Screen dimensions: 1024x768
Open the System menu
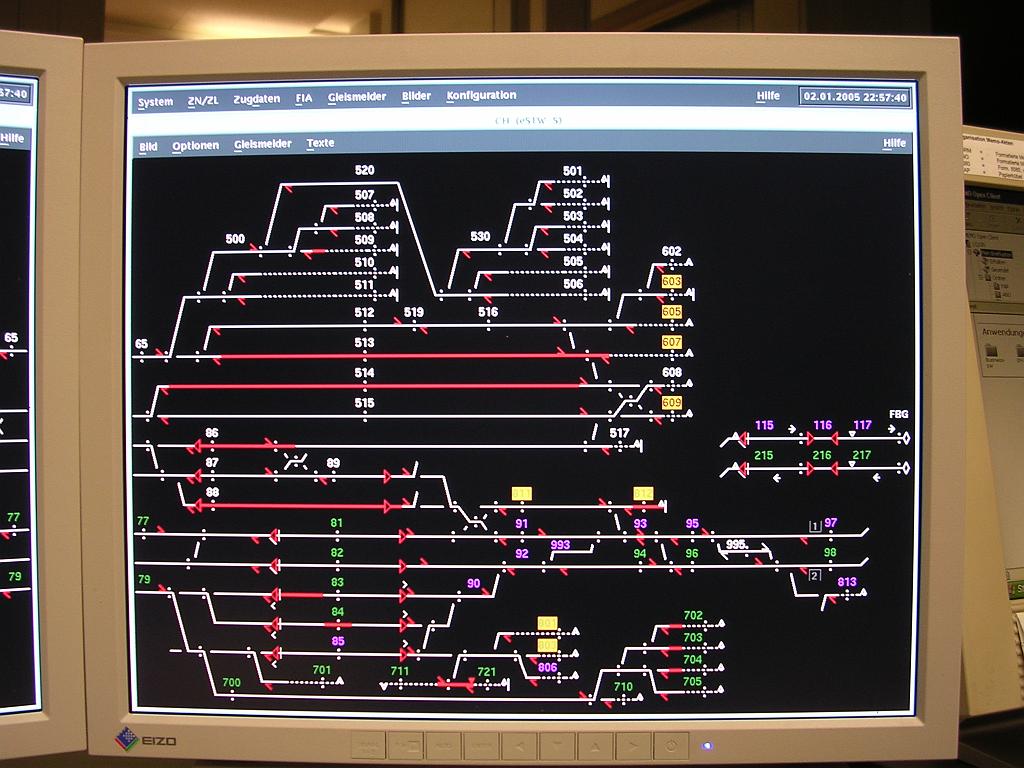click(x=155, y=101)
